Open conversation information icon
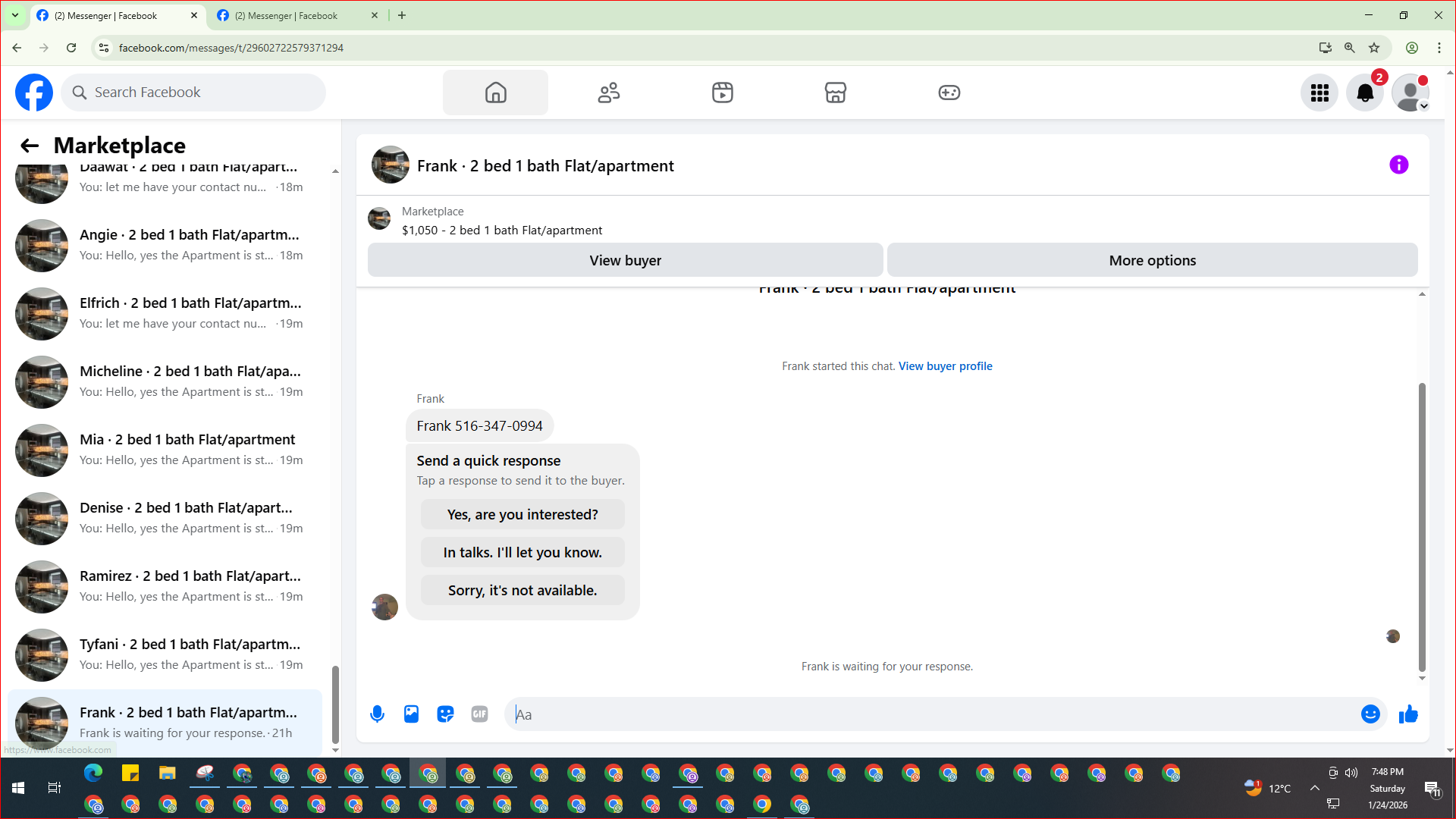 pyautogui.click(x=1398, y=165)
